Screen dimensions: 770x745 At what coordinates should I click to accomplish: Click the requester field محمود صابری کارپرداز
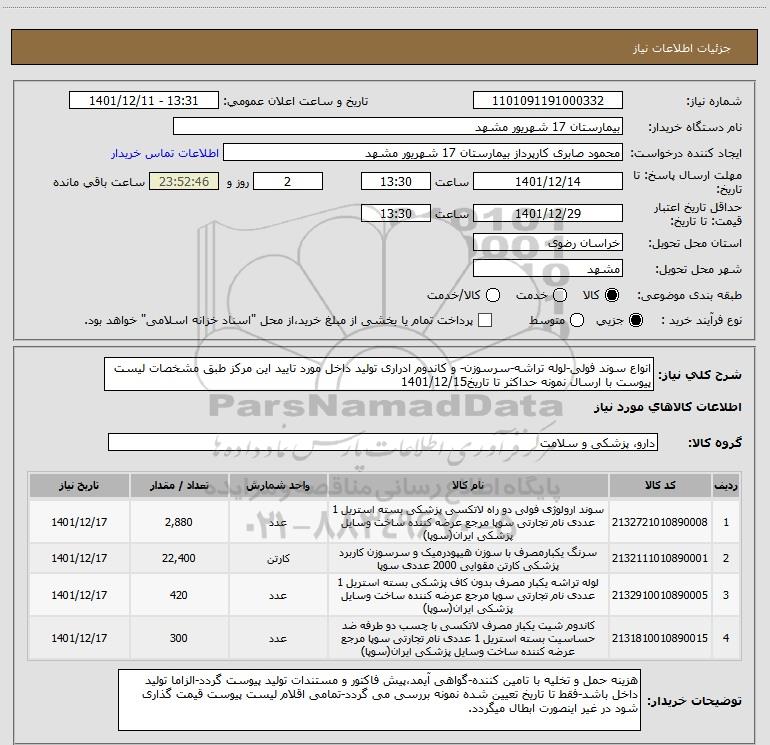click(x=423, y=152)
